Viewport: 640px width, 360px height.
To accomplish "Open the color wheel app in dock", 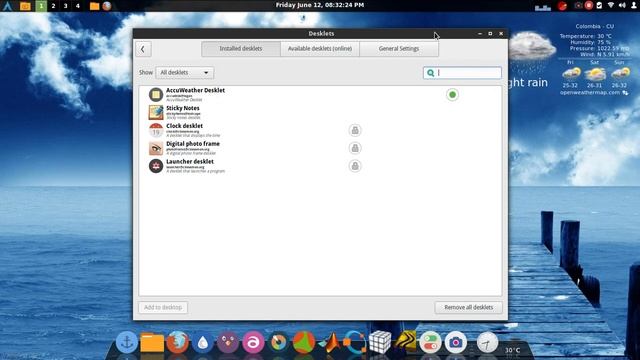I will coord(278,342).
